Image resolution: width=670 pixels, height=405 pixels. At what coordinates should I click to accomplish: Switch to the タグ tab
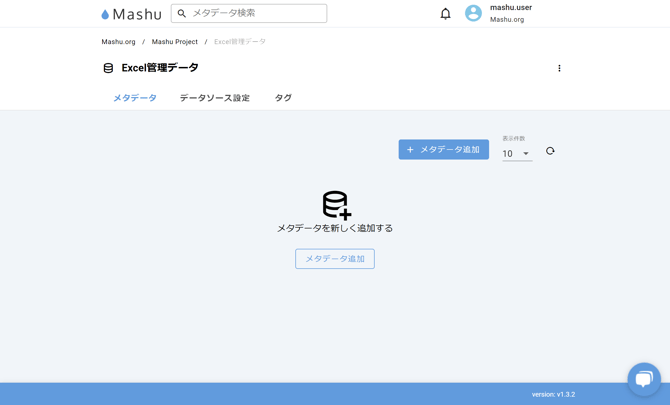tap(283, 98)
